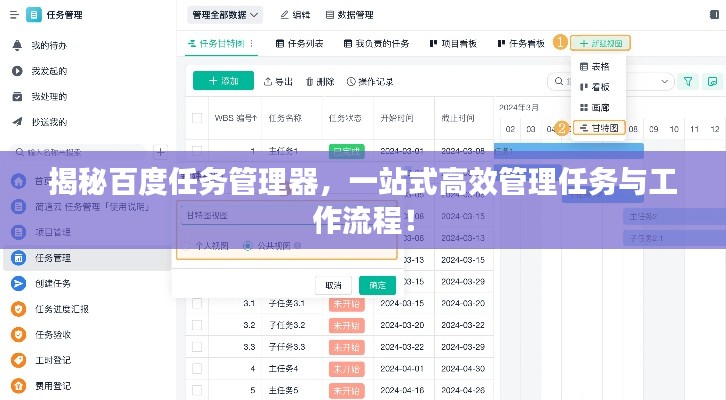This screenshot has width=726, height=400.
Task: Choose 甘特图 from view type menu
Action: (599, 128)
